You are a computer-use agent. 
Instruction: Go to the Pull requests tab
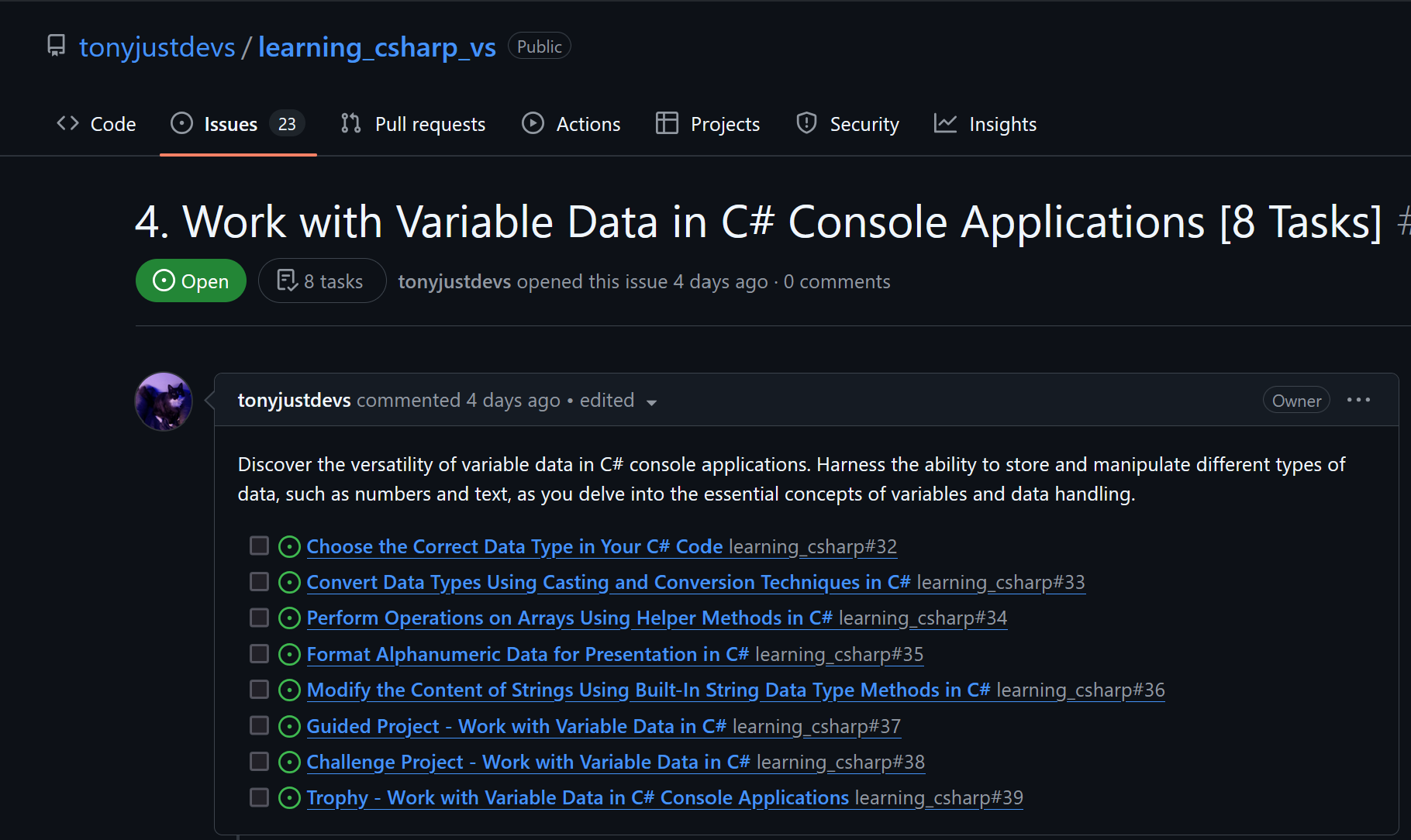413,124
